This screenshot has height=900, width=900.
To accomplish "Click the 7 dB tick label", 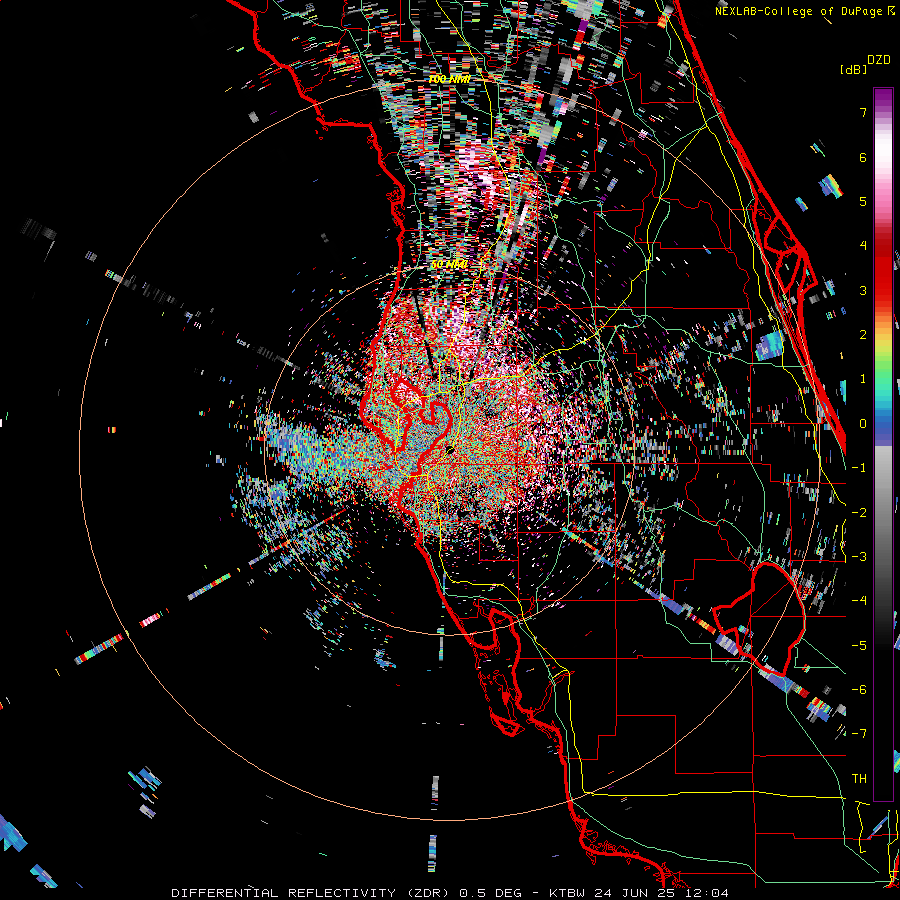I will (863, 112).
